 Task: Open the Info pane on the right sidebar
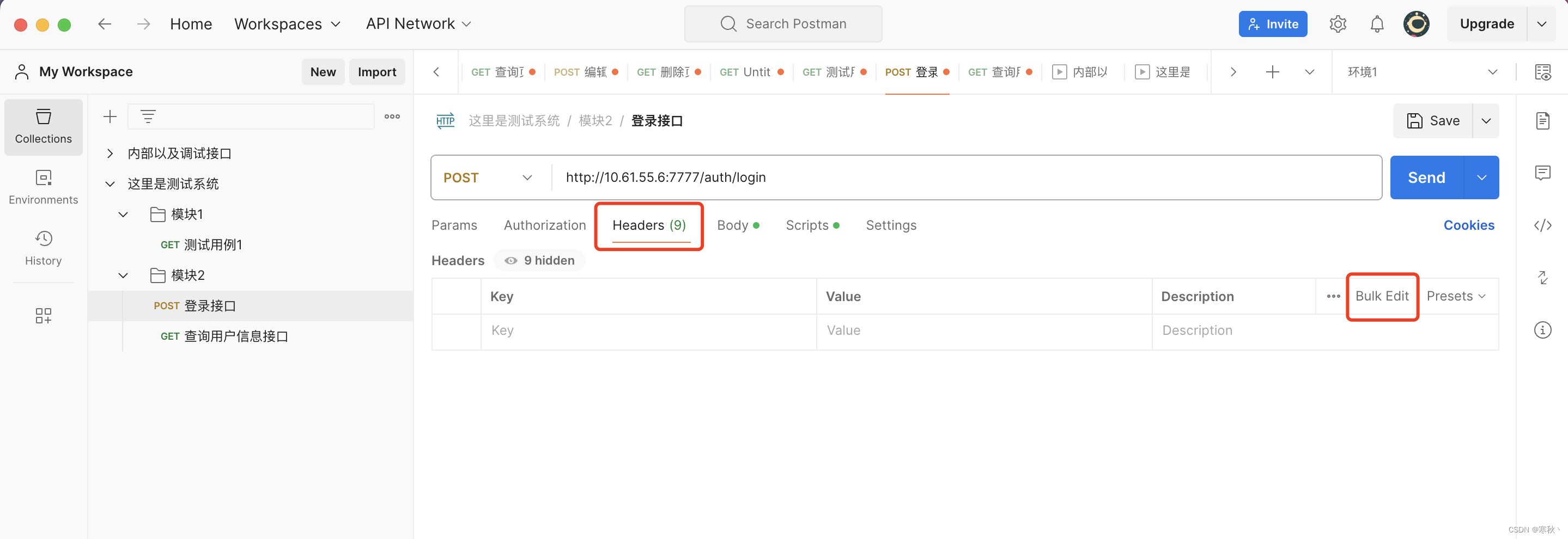pos(1544,330)
